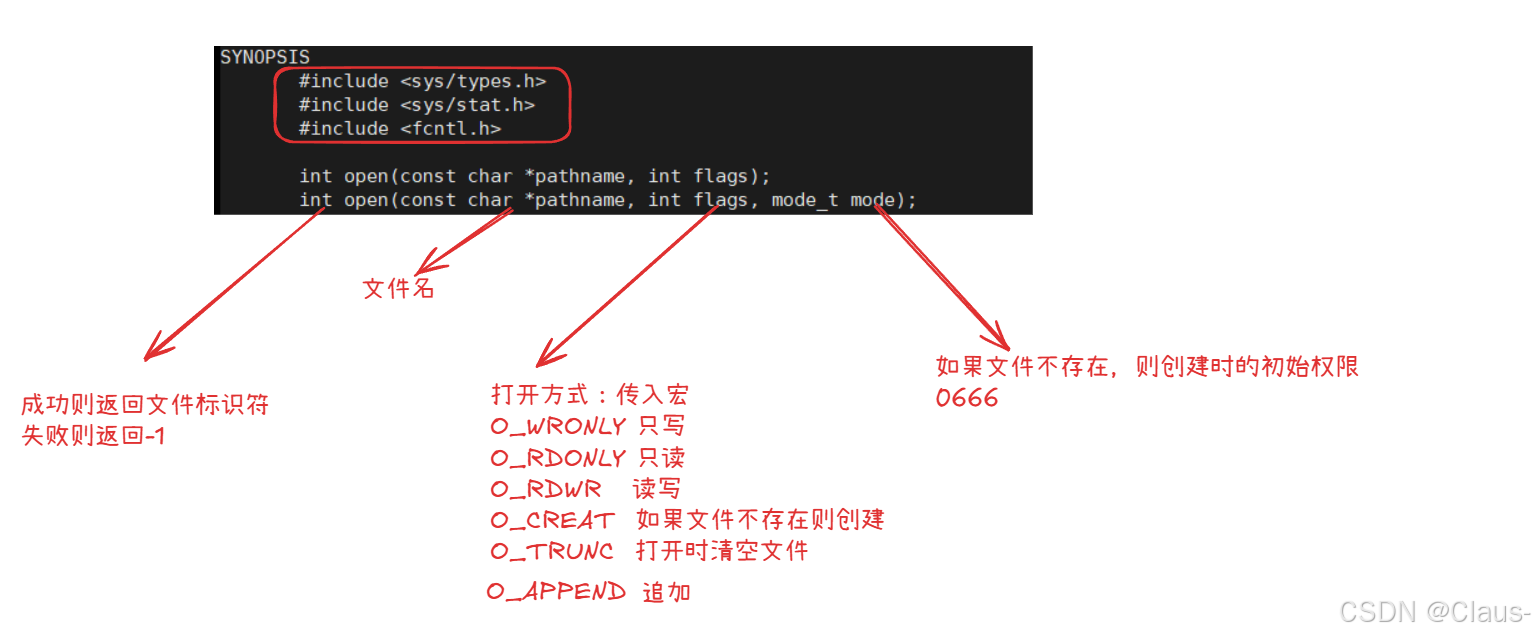The width and height of the screenshot is (1536, 638).
Task: Select the #include <sys/stat.h> line
Action: pyautogui.click(x=416, y=104)
